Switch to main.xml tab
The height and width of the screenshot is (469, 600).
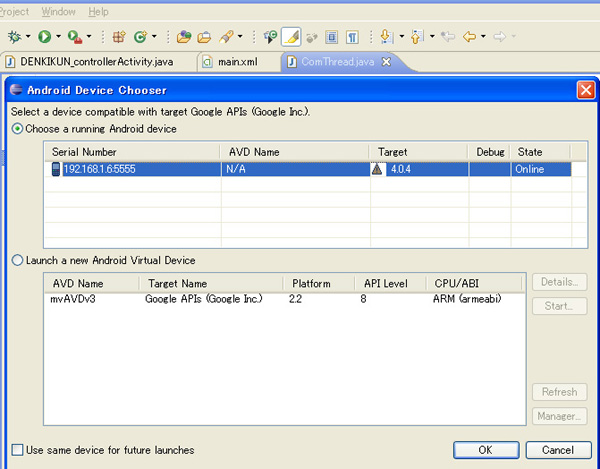pyautogui.click(x=237, y=62)
